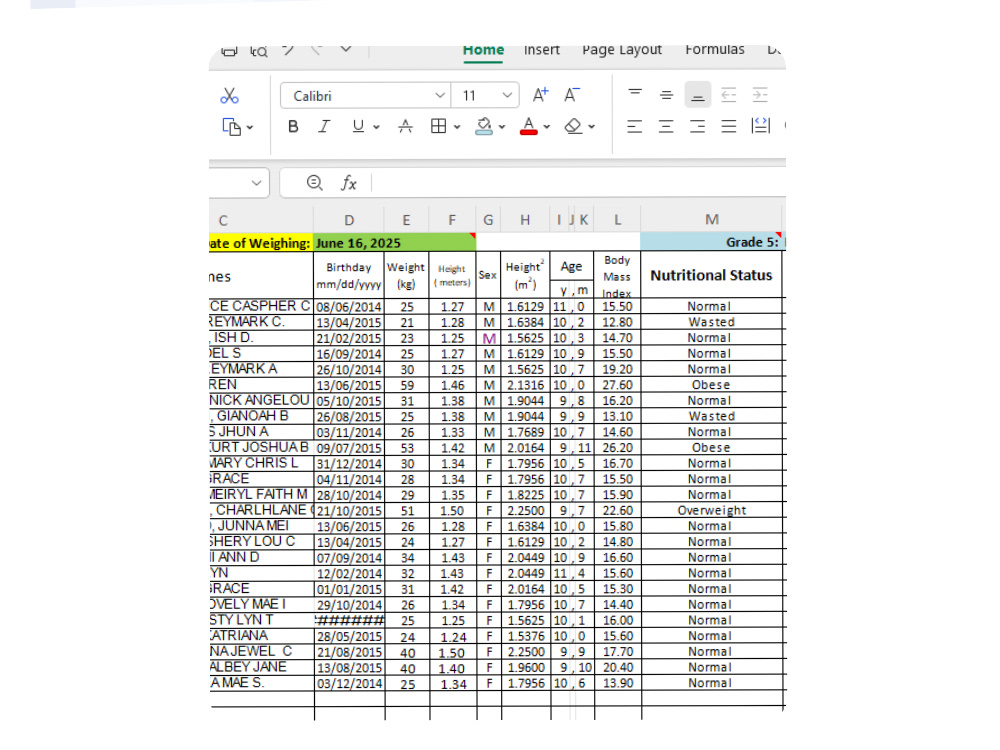Click the Distributed alignment icon

[760, 126]
